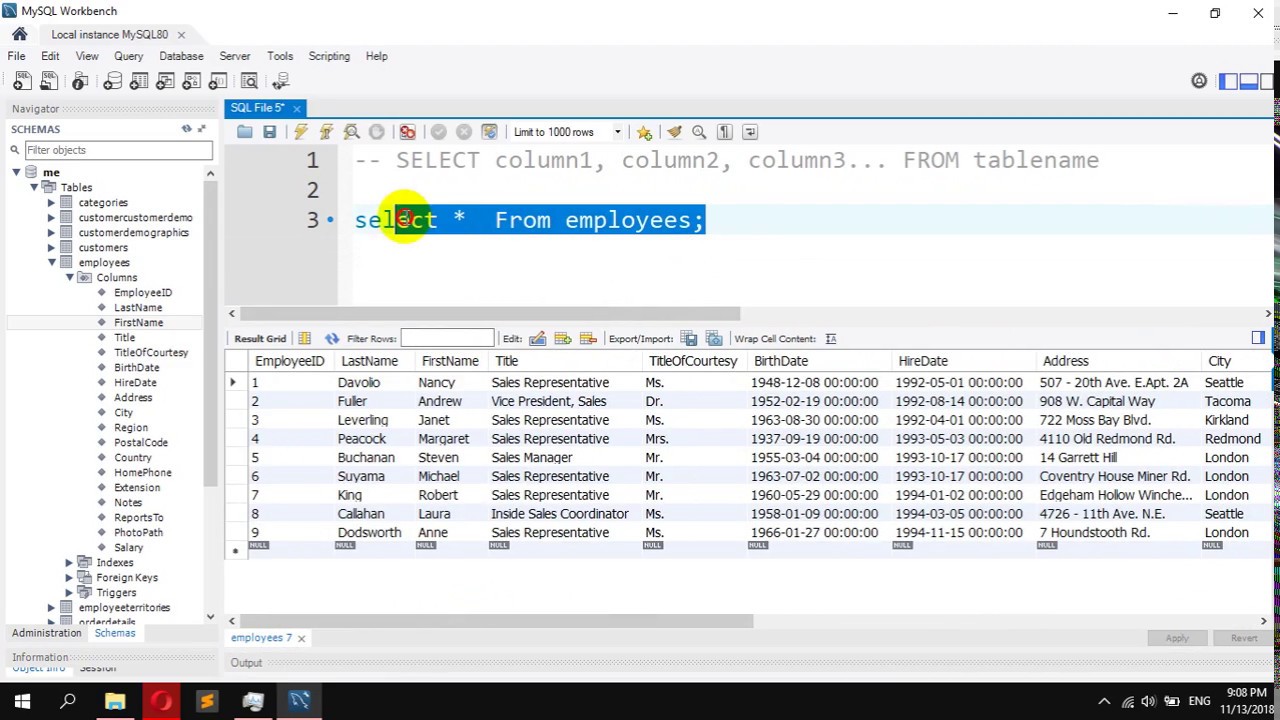This screenshot has height=720, width=1280.
Task: Create a new view icon
Action: pos(165,81)
